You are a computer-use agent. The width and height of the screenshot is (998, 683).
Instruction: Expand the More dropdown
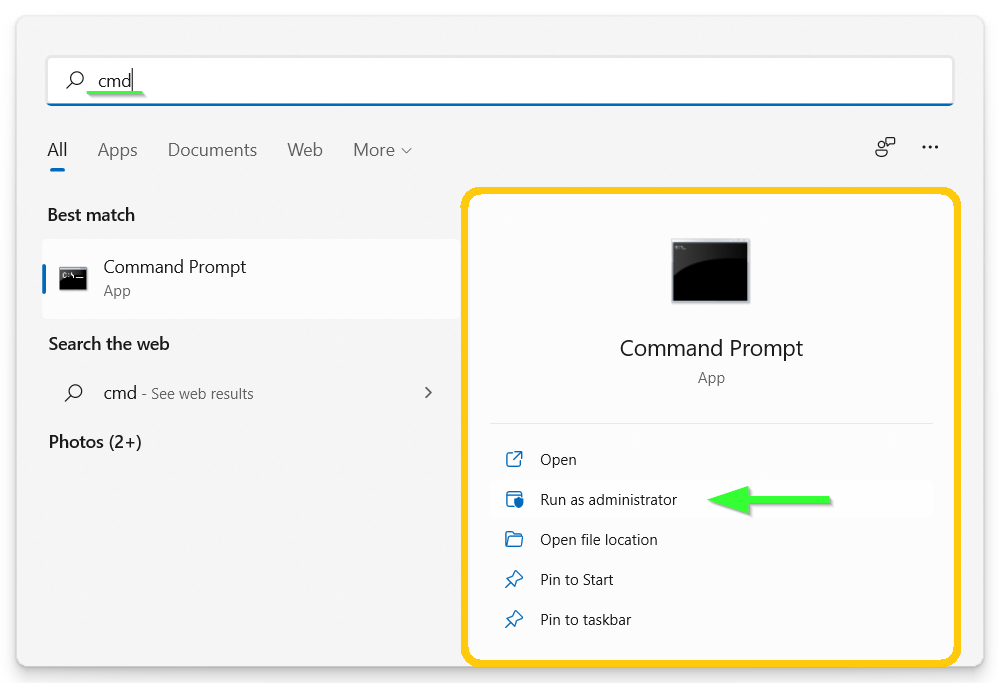[x=383, y=150]
